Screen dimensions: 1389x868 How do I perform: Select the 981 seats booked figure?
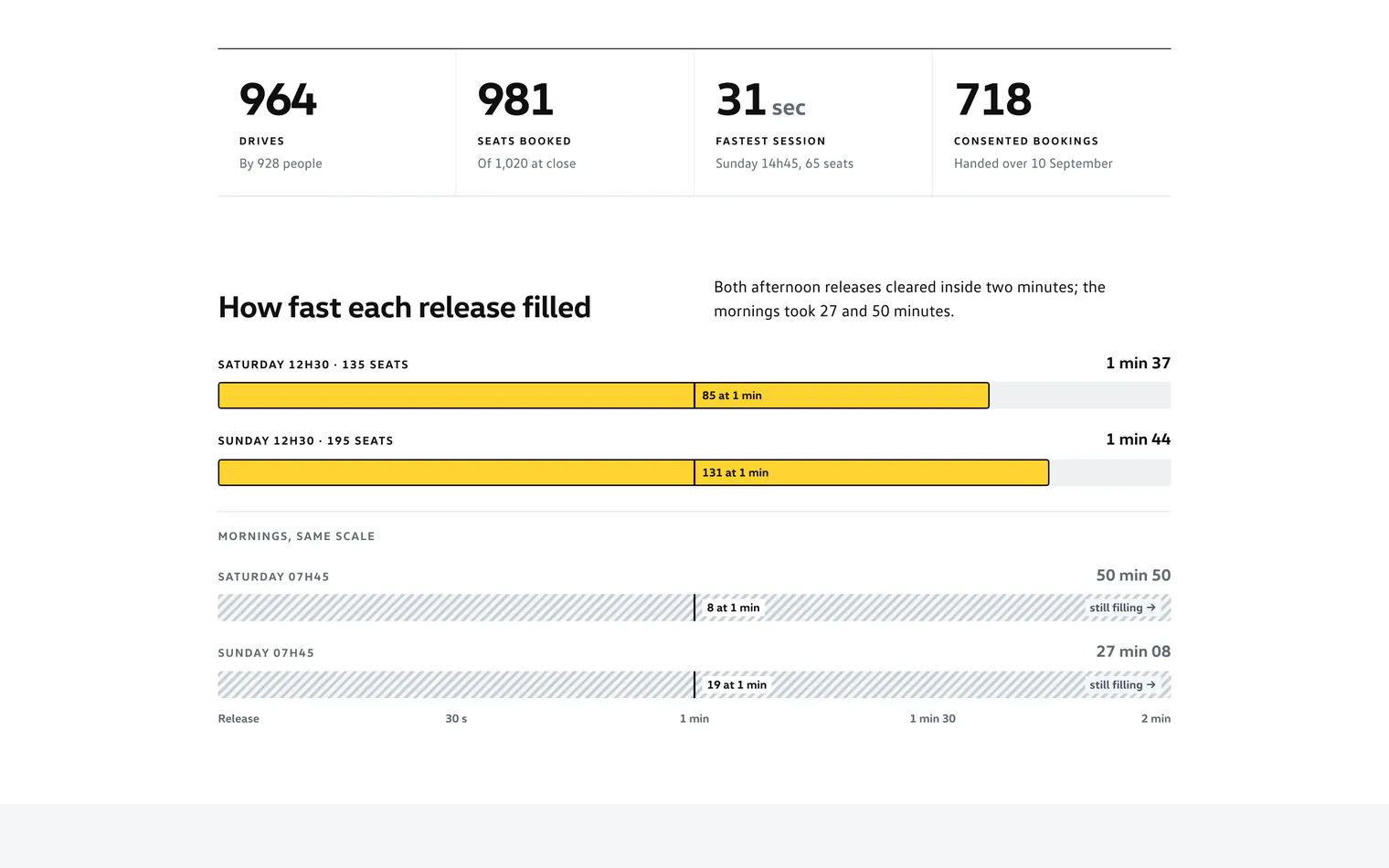click(x=515, y=100)
